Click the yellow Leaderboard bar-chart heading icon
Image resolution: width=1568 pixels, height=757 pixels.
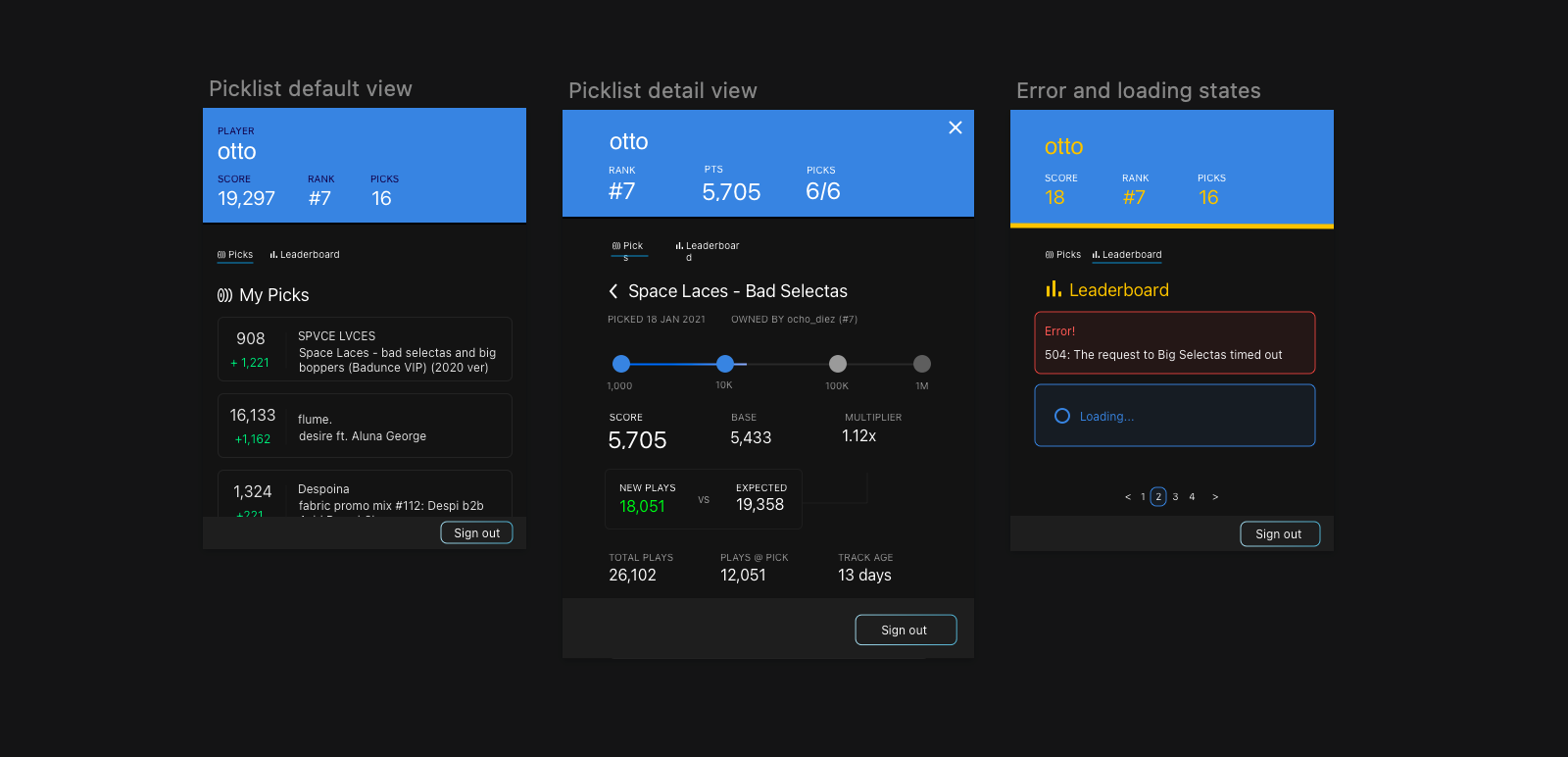coord(1053,289)
